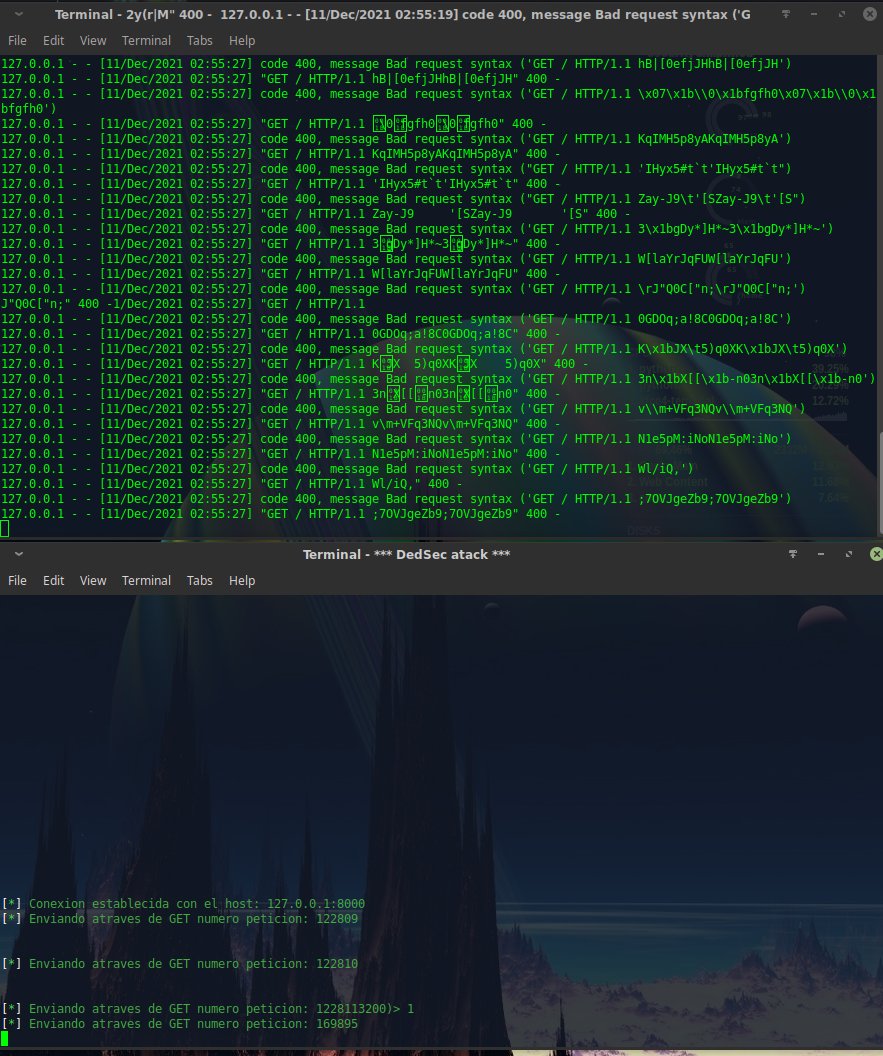
Task: Select log line with 'v\m+VFq3NQv\m+VFq3NQ" 400 -'
Action: click(x=281, y=424)
